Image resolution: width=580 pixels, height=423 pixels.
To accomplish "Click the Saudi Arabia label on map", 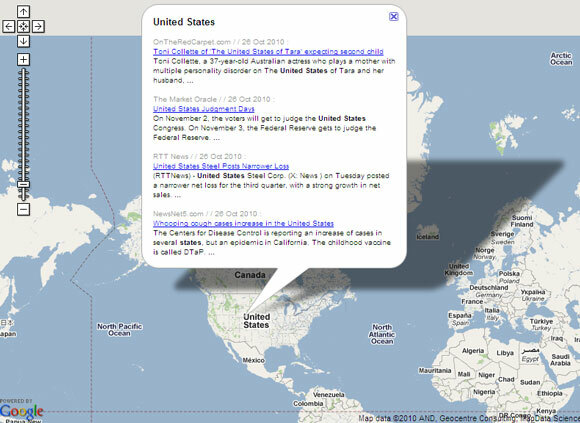I will 560,360.
